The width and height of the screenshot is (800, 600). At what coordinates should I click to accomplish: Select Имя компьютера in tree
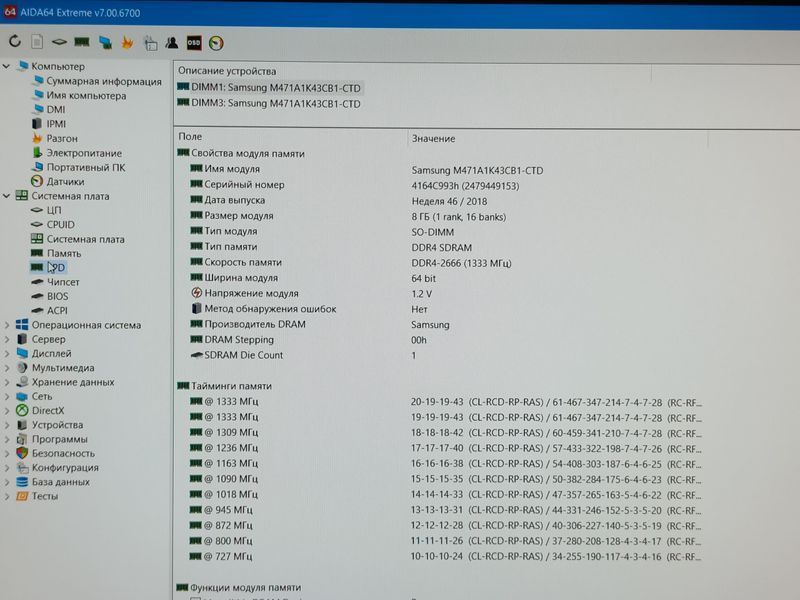pos(79,95)
